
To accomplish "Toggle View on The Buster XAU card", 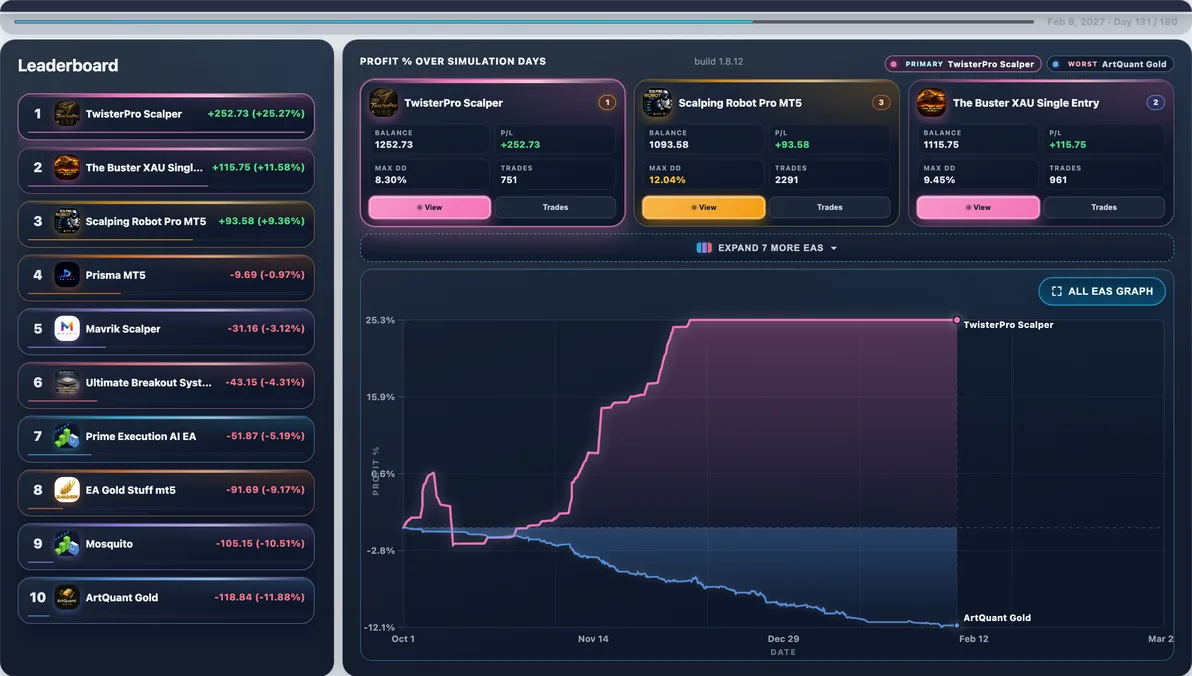I will coord(978,208).
